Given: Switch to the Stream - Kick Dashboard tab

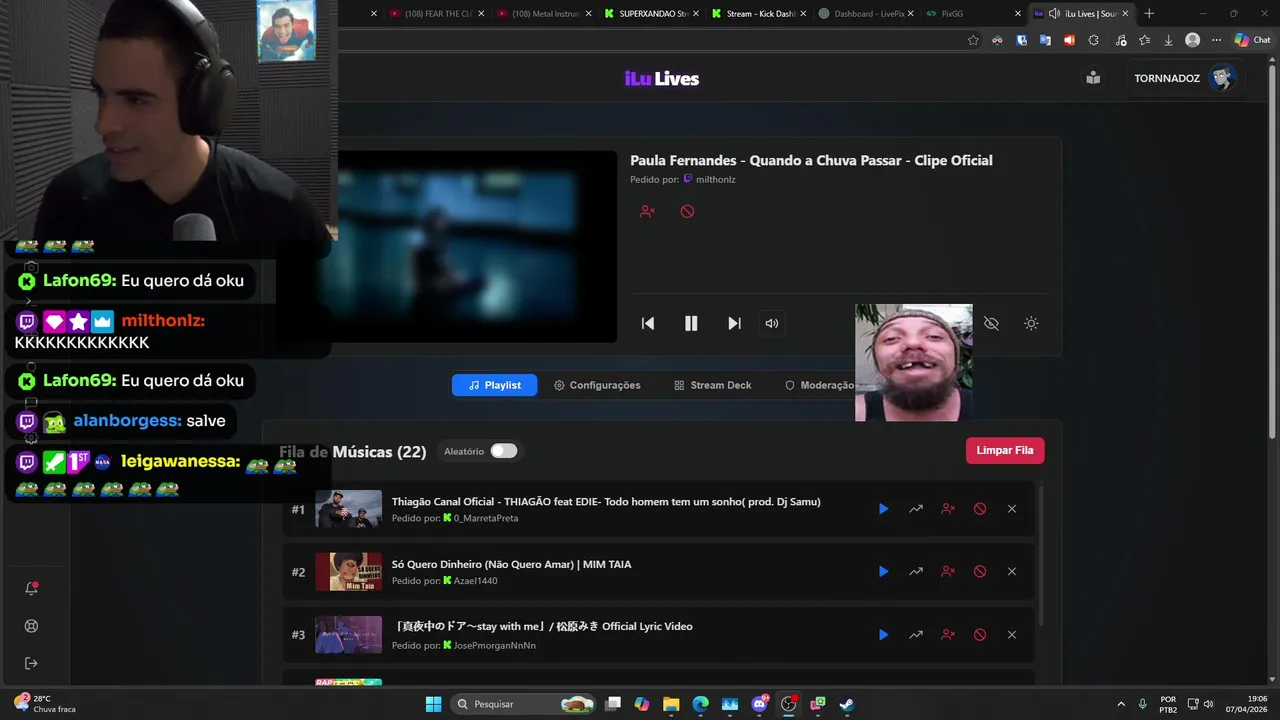Looking at the screenshot, I should click(757, 14).
